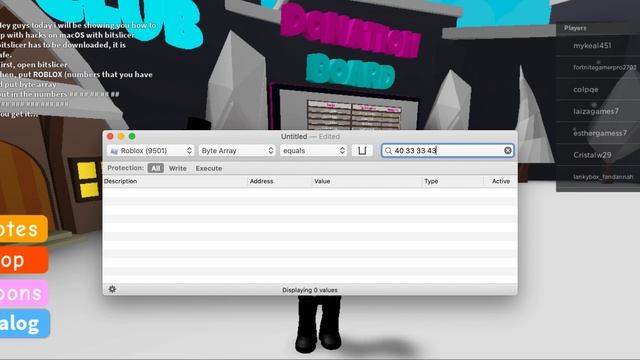Open the gear settings menu
The height and width of the screenshot is (360, 640).
pyautogui.click(x=112, y=289)
